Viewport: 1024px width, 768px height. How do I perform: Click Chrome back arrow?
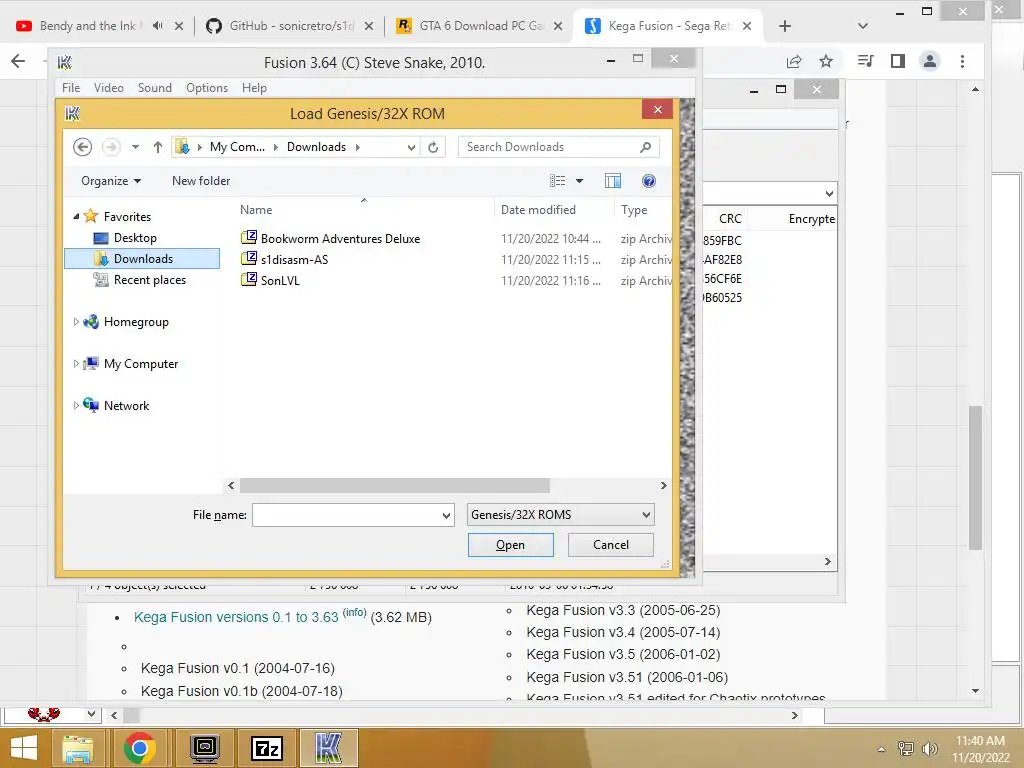(x=18, y=61)
